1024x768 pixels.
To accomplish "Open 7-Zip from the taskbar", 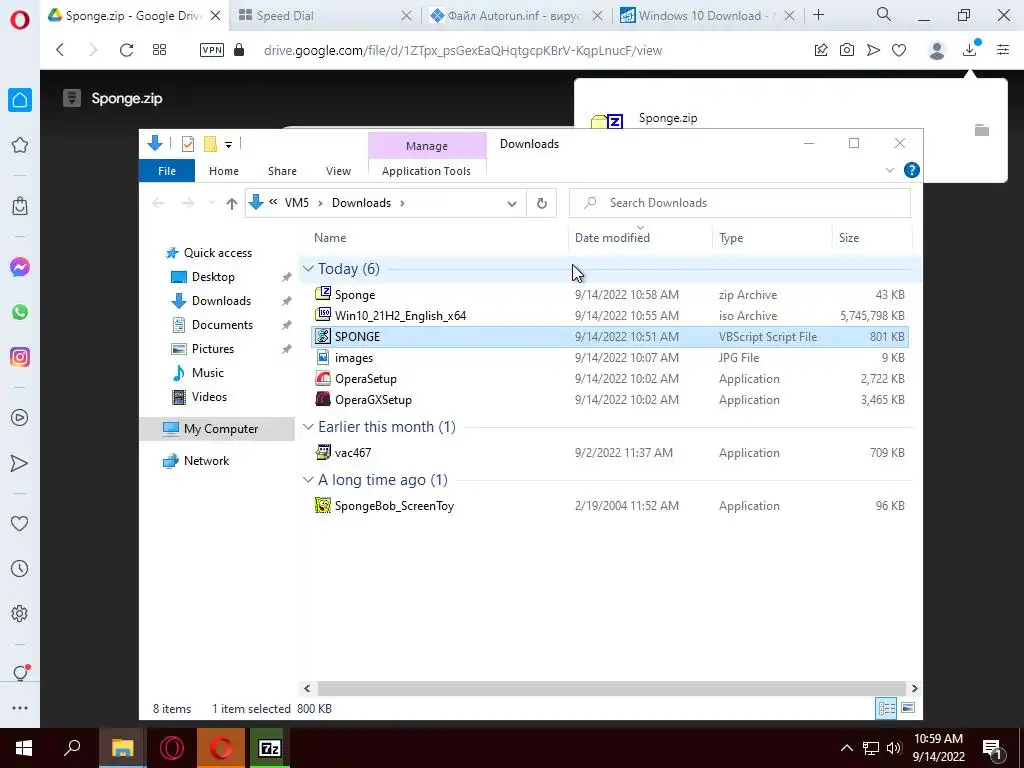I will (x=270, y=748).
